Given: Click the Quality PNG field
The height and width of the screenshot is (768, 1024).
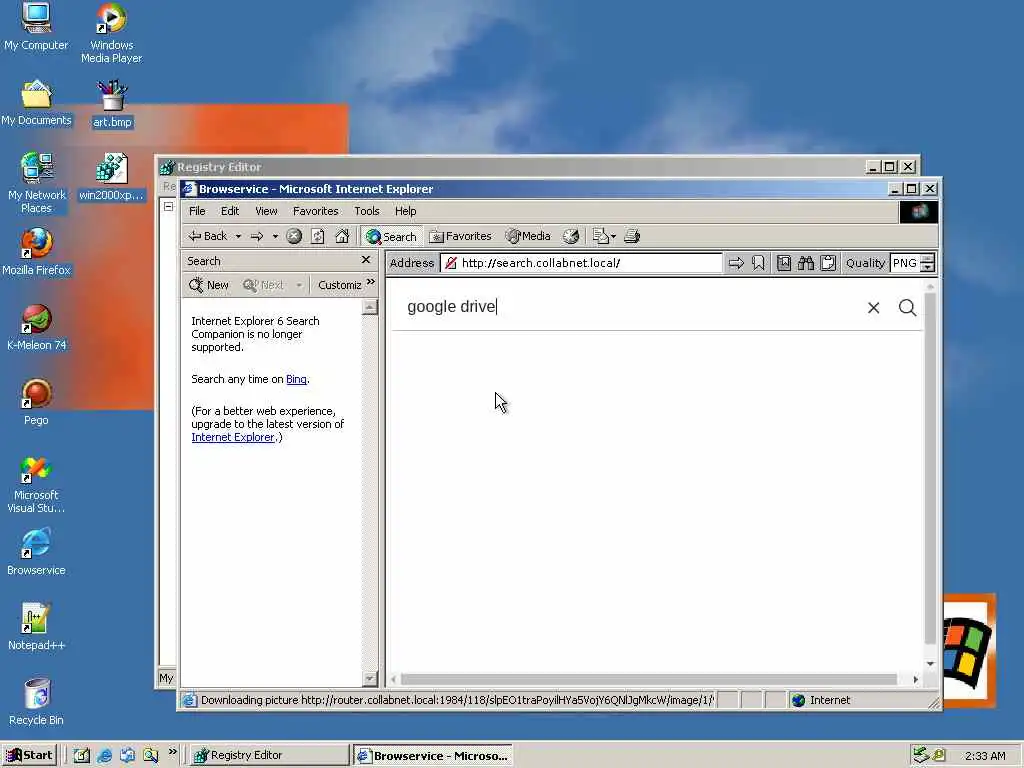Looking at the screenshot, I should tap(905, 263).
